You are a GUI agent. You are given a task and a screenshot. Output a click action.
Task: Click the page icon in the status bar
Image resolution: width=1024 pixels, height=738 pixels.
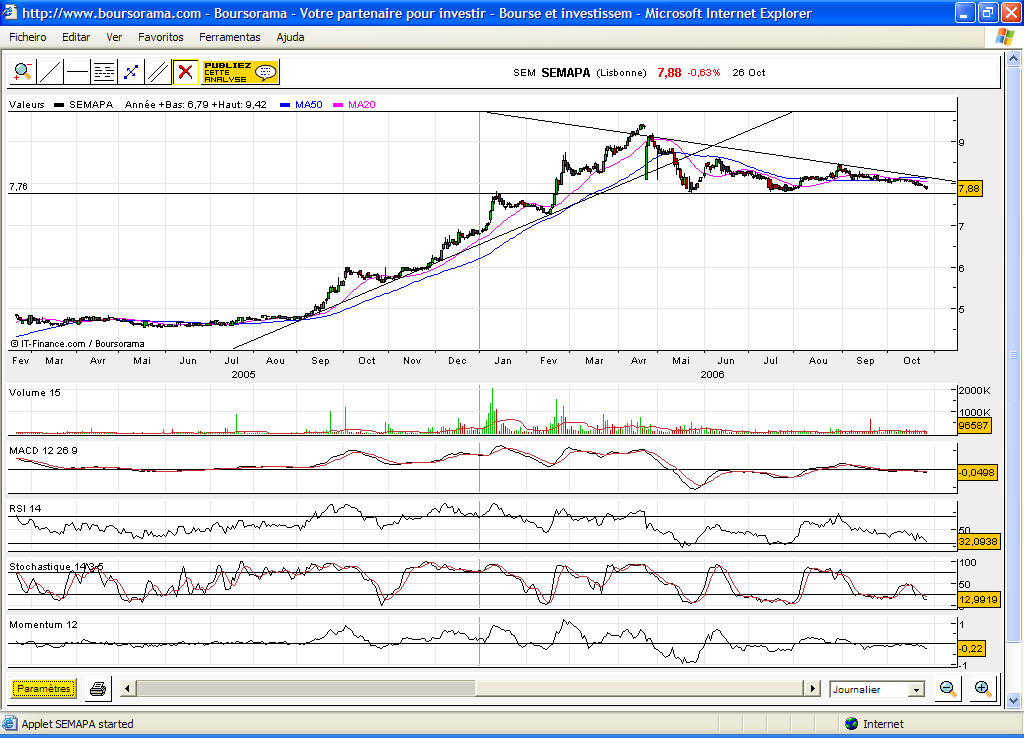coord(10,724)
